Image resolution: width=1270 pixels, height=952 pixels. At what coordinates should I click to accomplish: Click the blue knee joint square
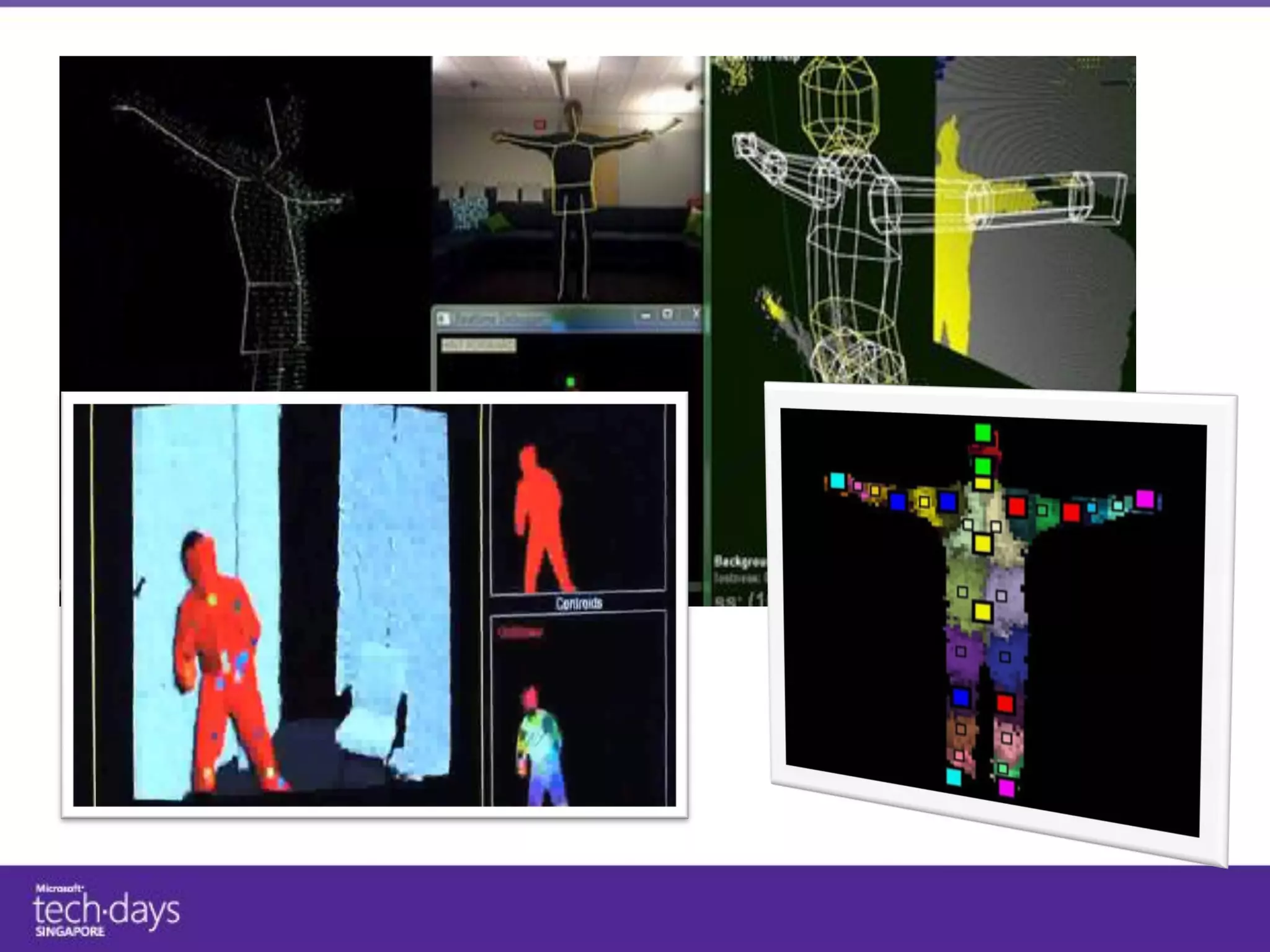pyautogui.click(x=961, y=697)
